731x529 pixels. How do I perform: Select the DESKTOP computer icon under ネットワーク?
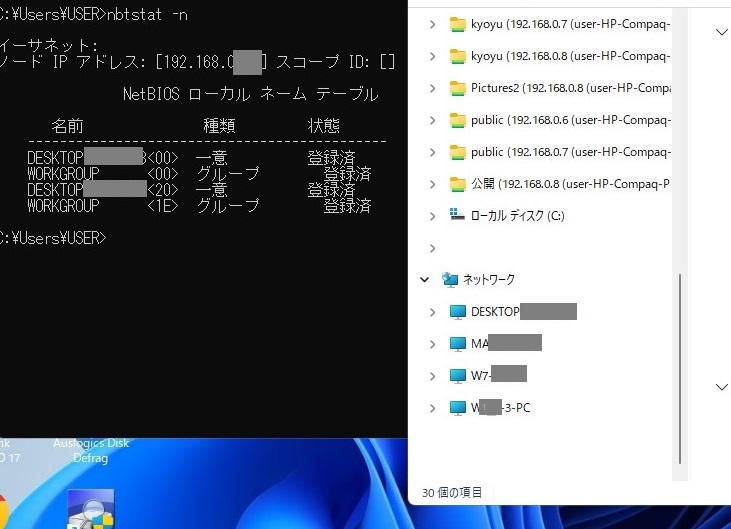point(458,312)
